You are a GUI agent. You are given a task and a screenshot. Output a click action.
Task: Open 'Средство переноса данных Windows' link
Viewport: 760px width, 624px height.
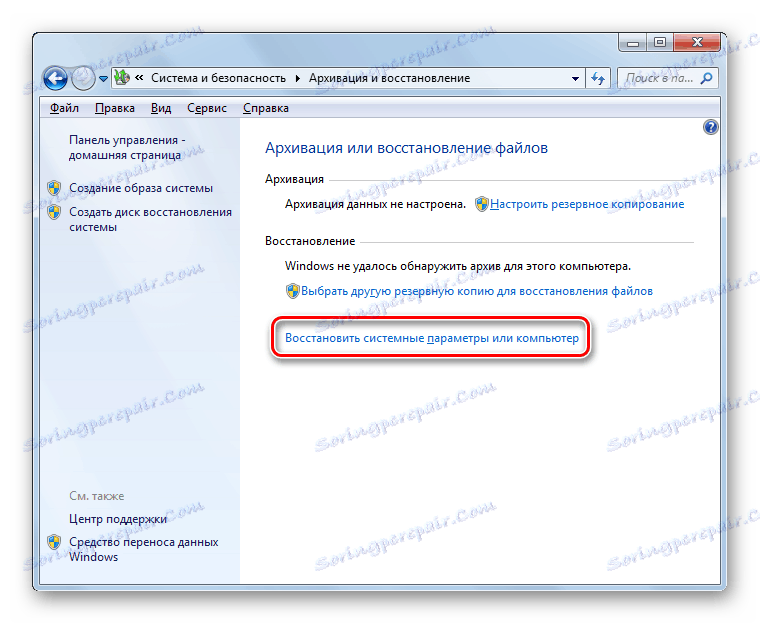(x=143, y=549)
